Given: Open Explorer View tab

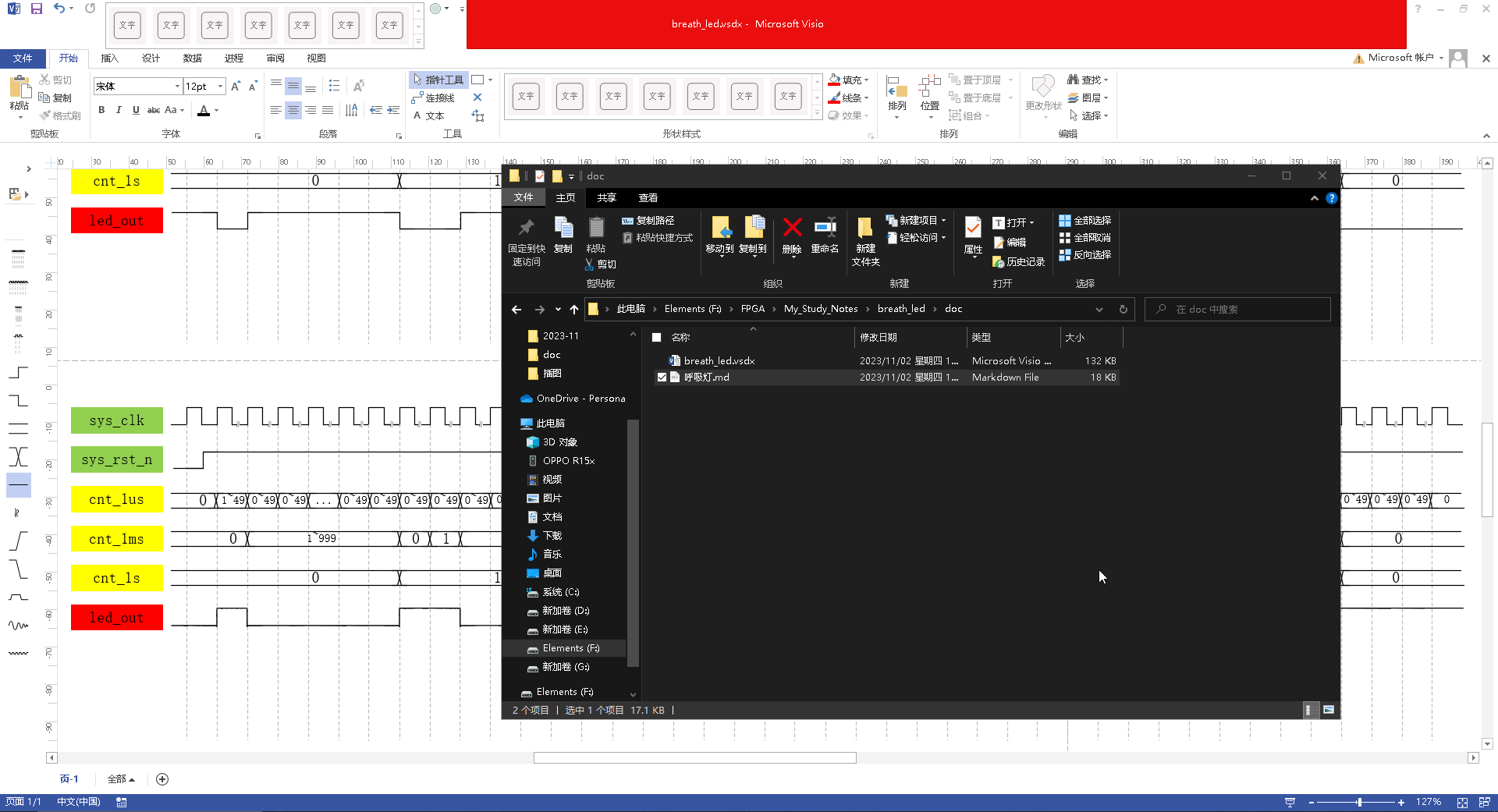Looking at the screenshot, I should coord(648,198).
